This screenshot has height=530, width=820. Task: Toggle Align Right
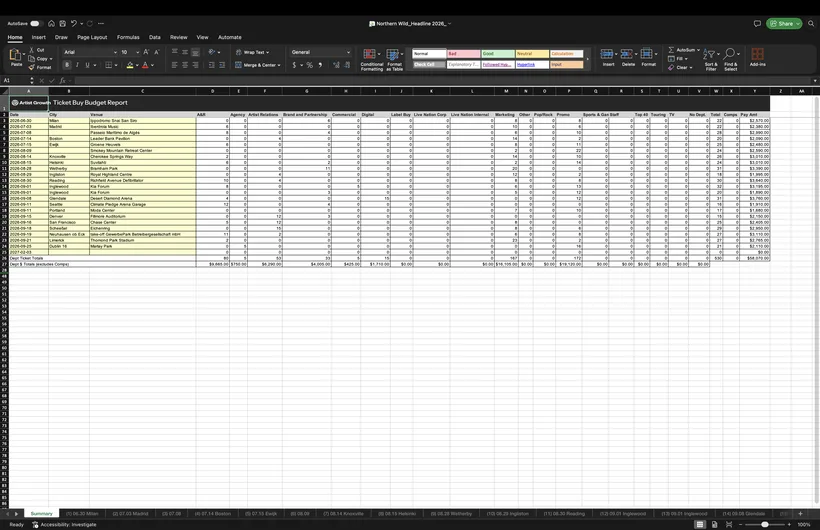coord(196,65)
